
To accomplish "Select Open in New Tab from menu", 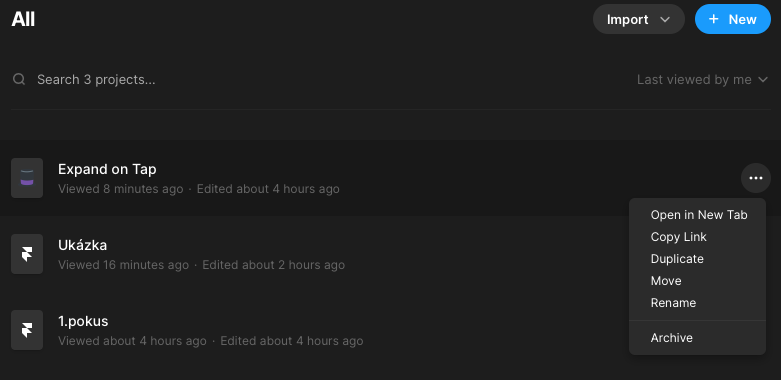I will point(697,215).
